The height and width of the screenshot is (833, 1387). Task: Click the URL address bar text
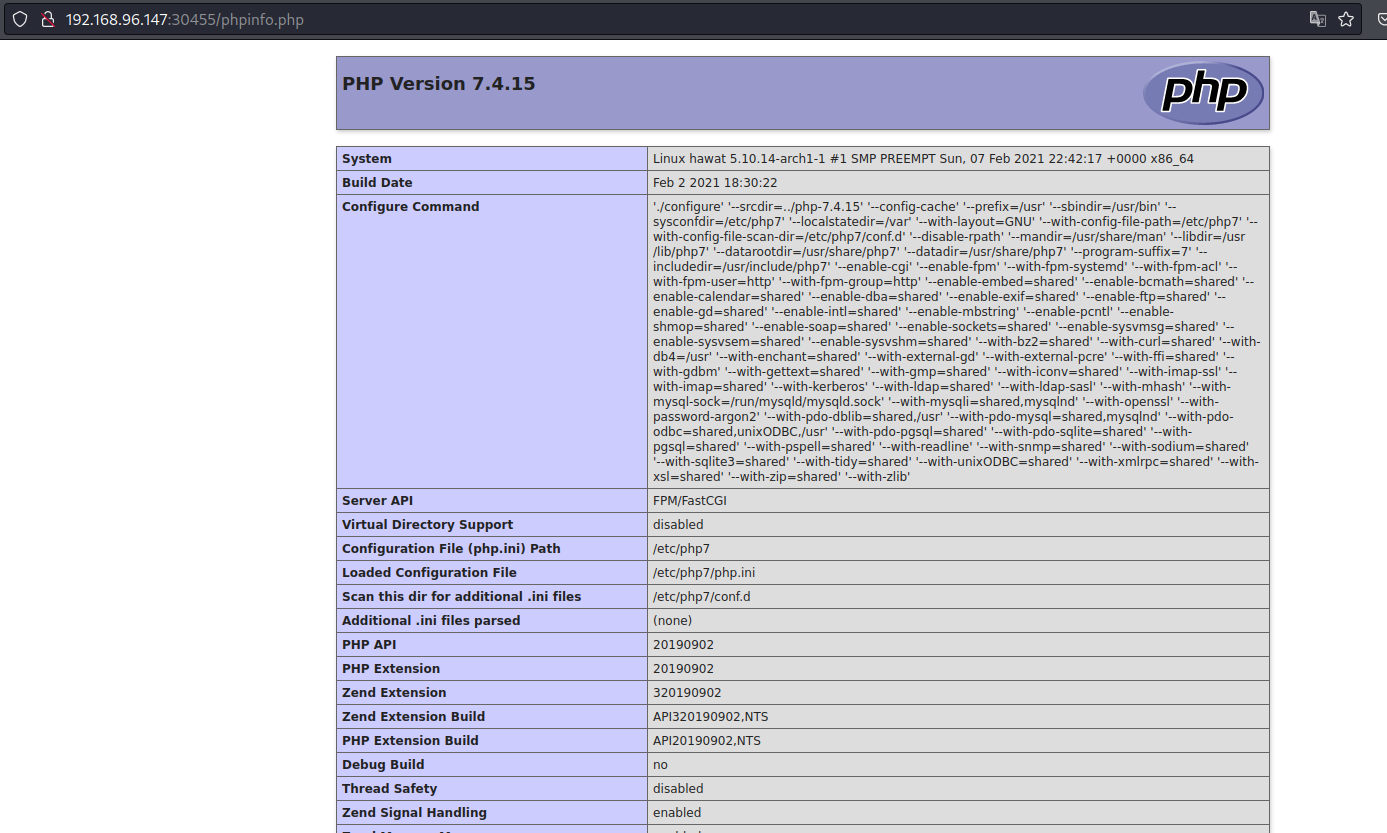click(185, 20)
